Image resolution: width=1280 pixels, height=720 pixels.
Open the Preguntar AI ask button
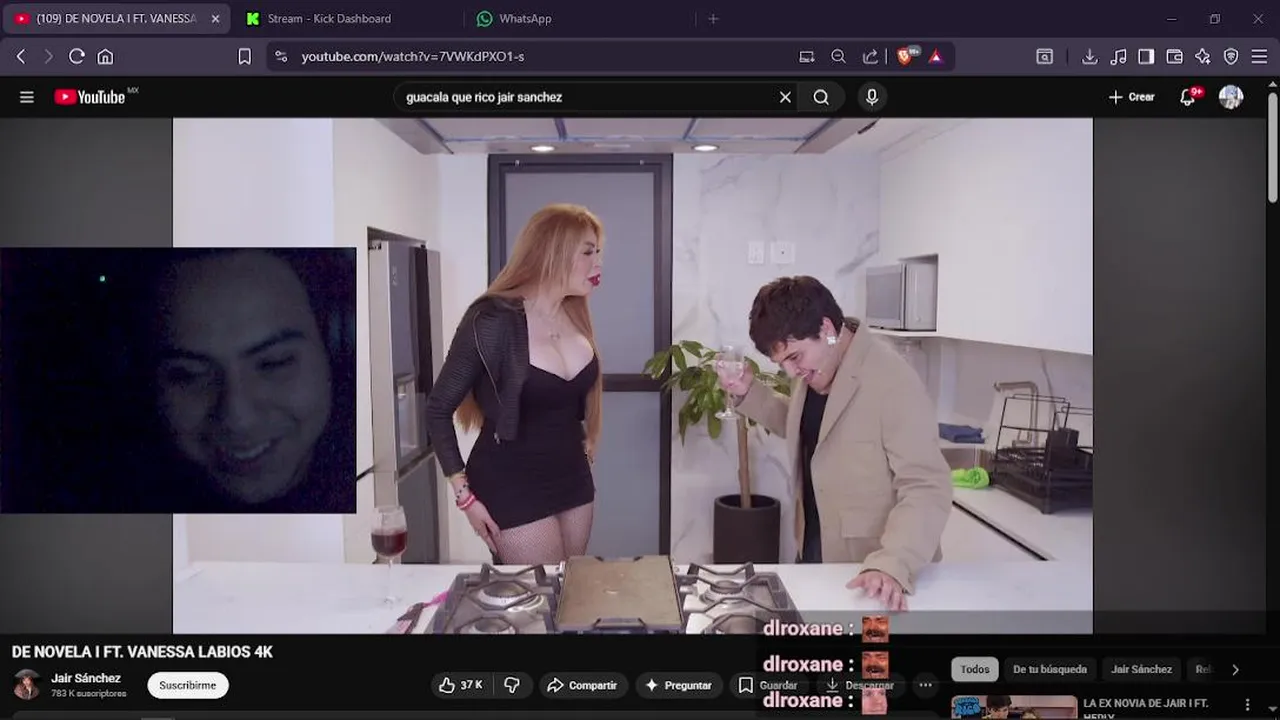pyautogui.click(x=678, y=685)
